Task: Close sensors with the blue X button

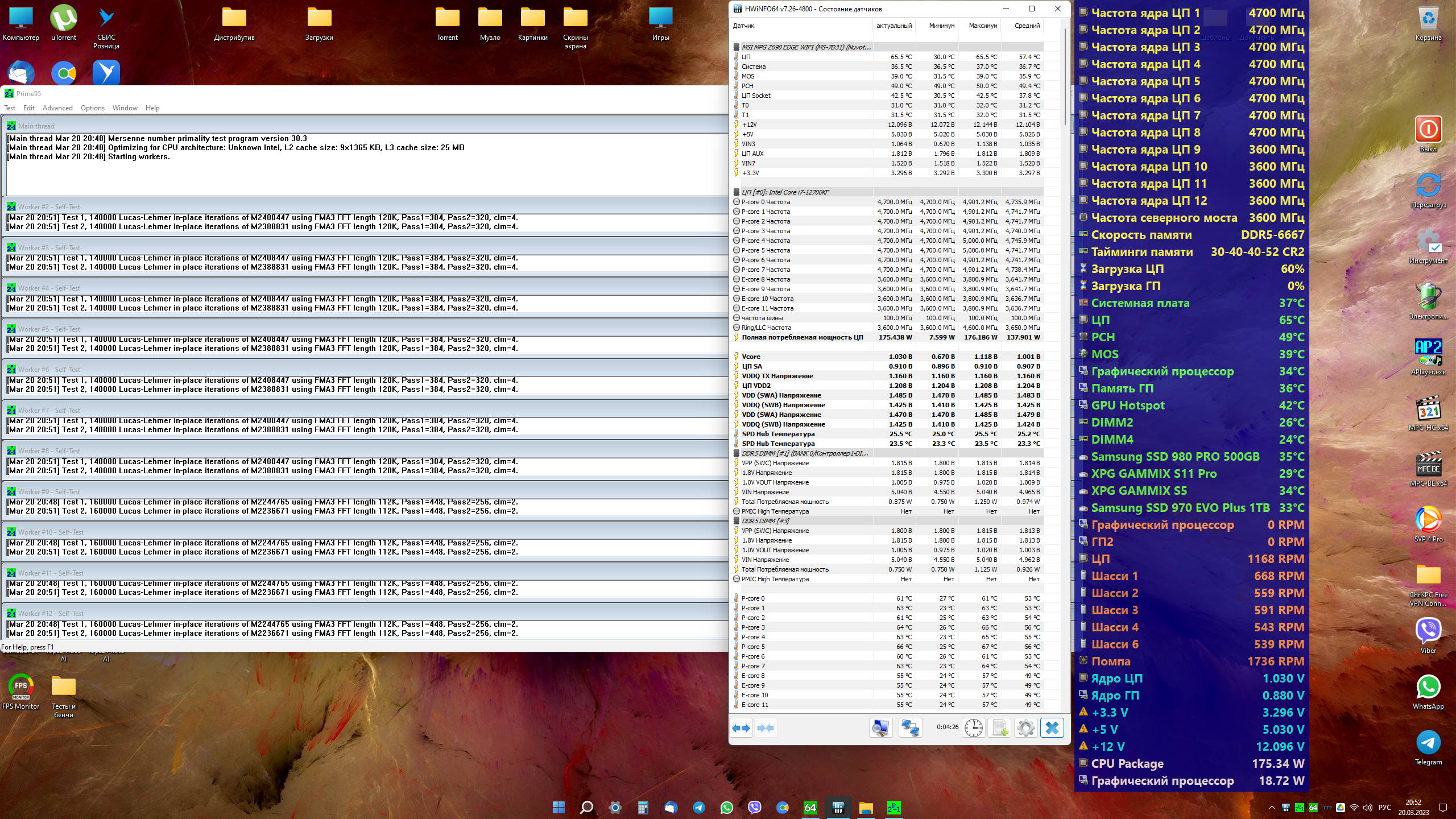Action: click(1052, 728)
